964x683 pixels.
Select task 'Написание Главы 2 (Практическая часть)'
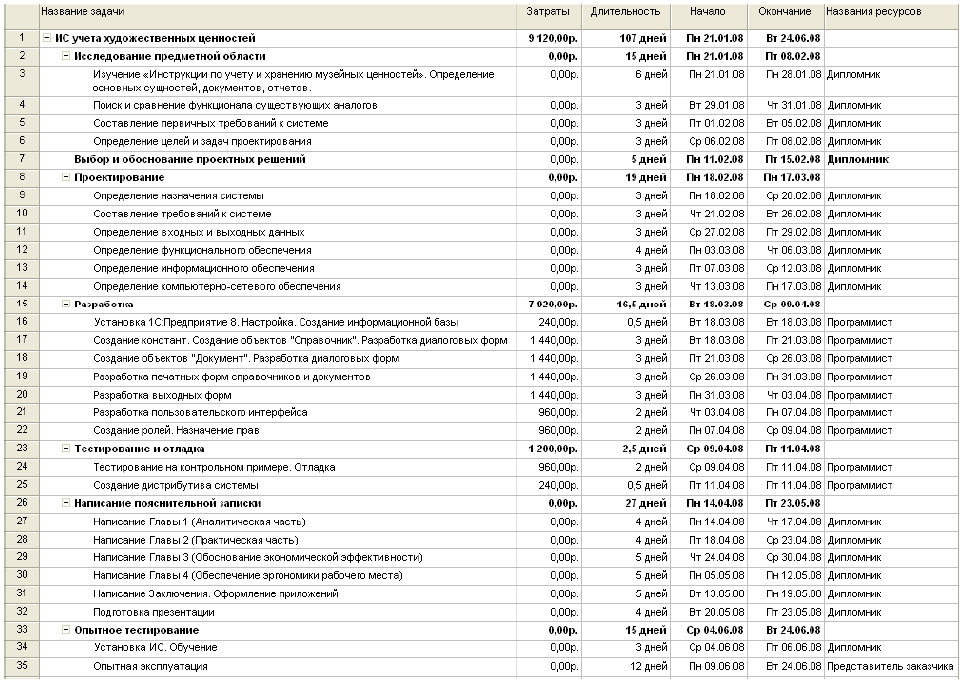[x=196, y=540]
